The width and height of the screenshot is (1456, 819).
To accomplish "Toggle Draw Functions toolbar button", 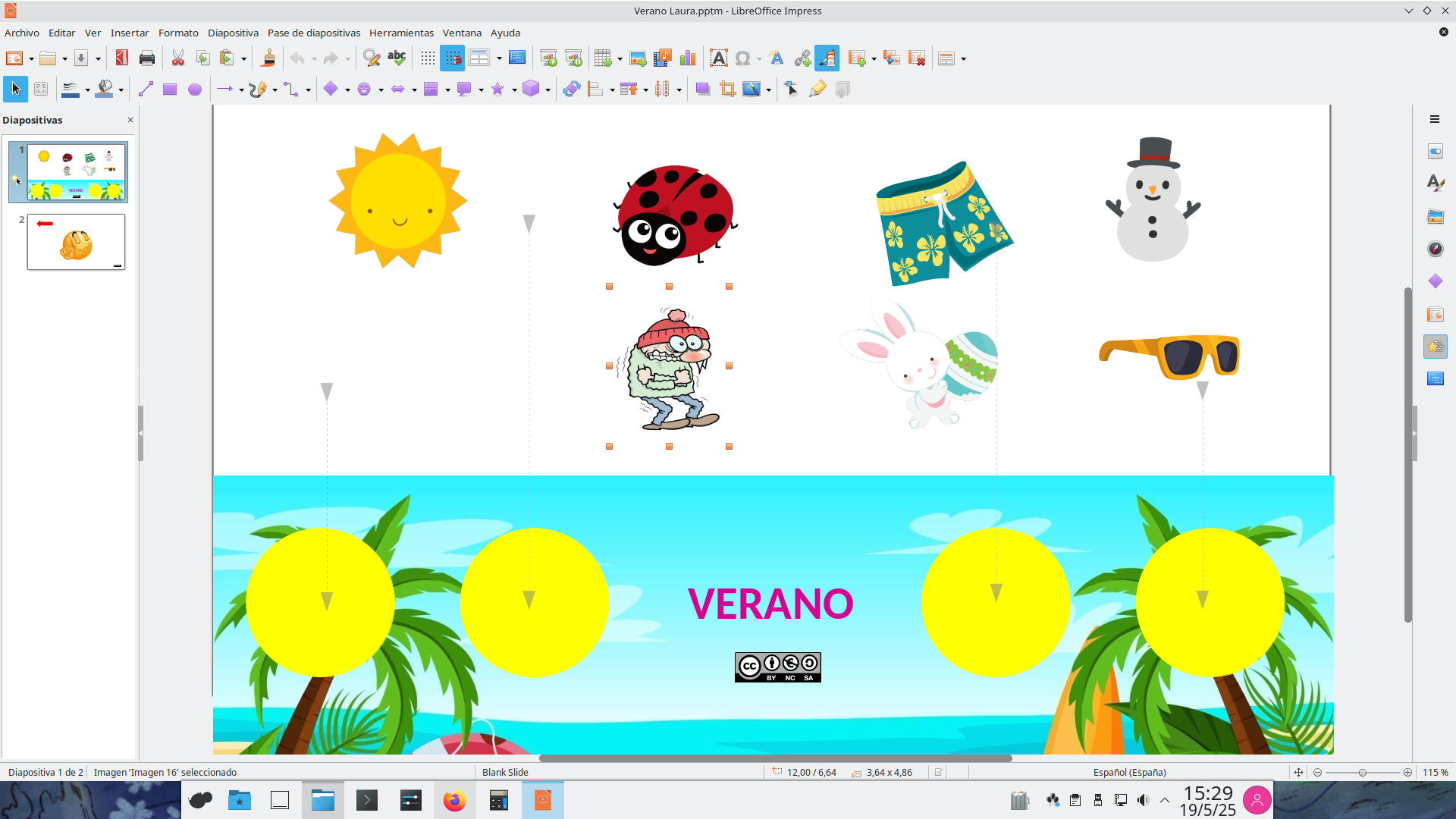I will pyautogui.click(x=827, y=58).
